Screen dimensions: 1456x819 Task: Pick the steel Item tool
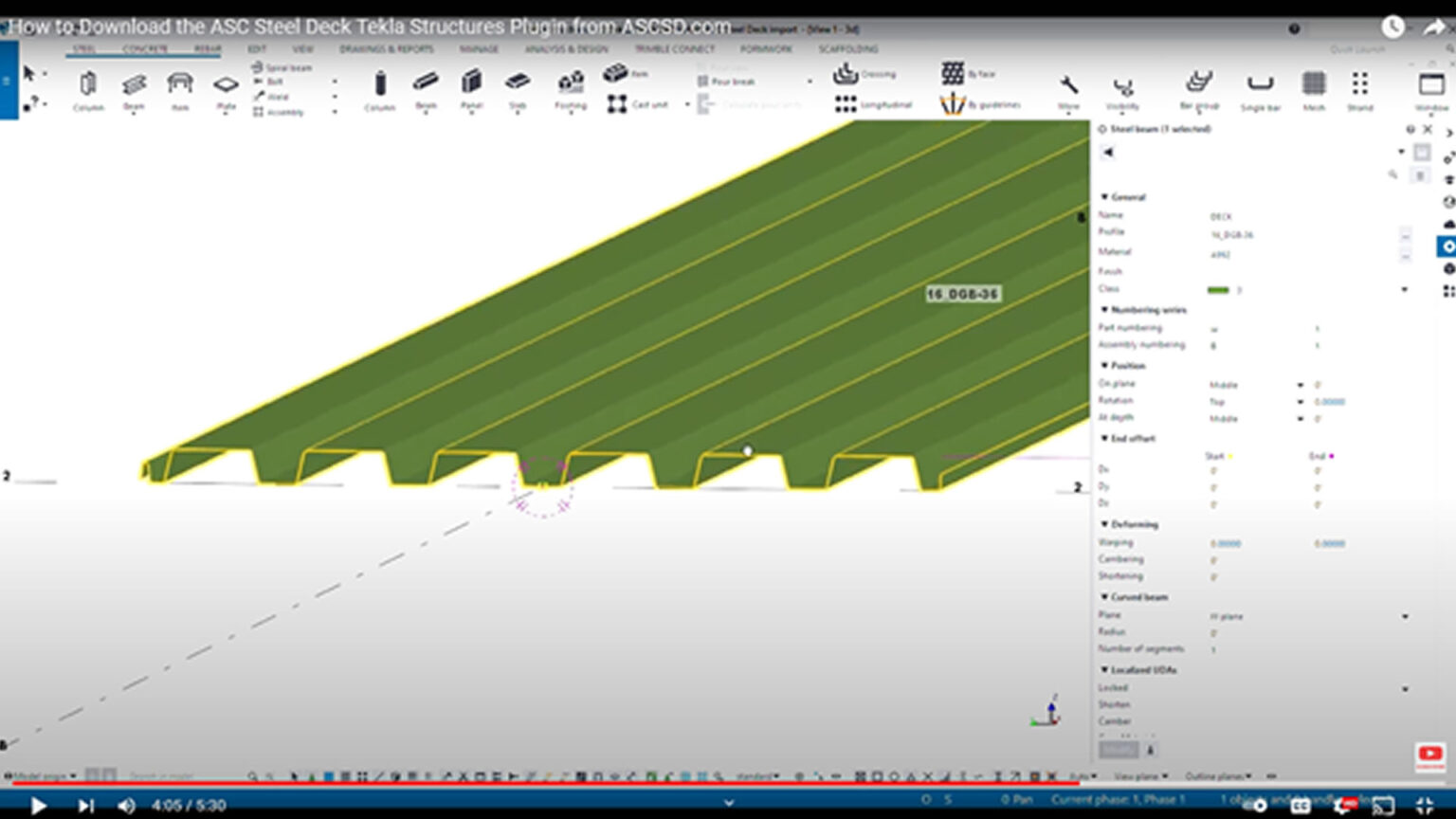(179, 91)
